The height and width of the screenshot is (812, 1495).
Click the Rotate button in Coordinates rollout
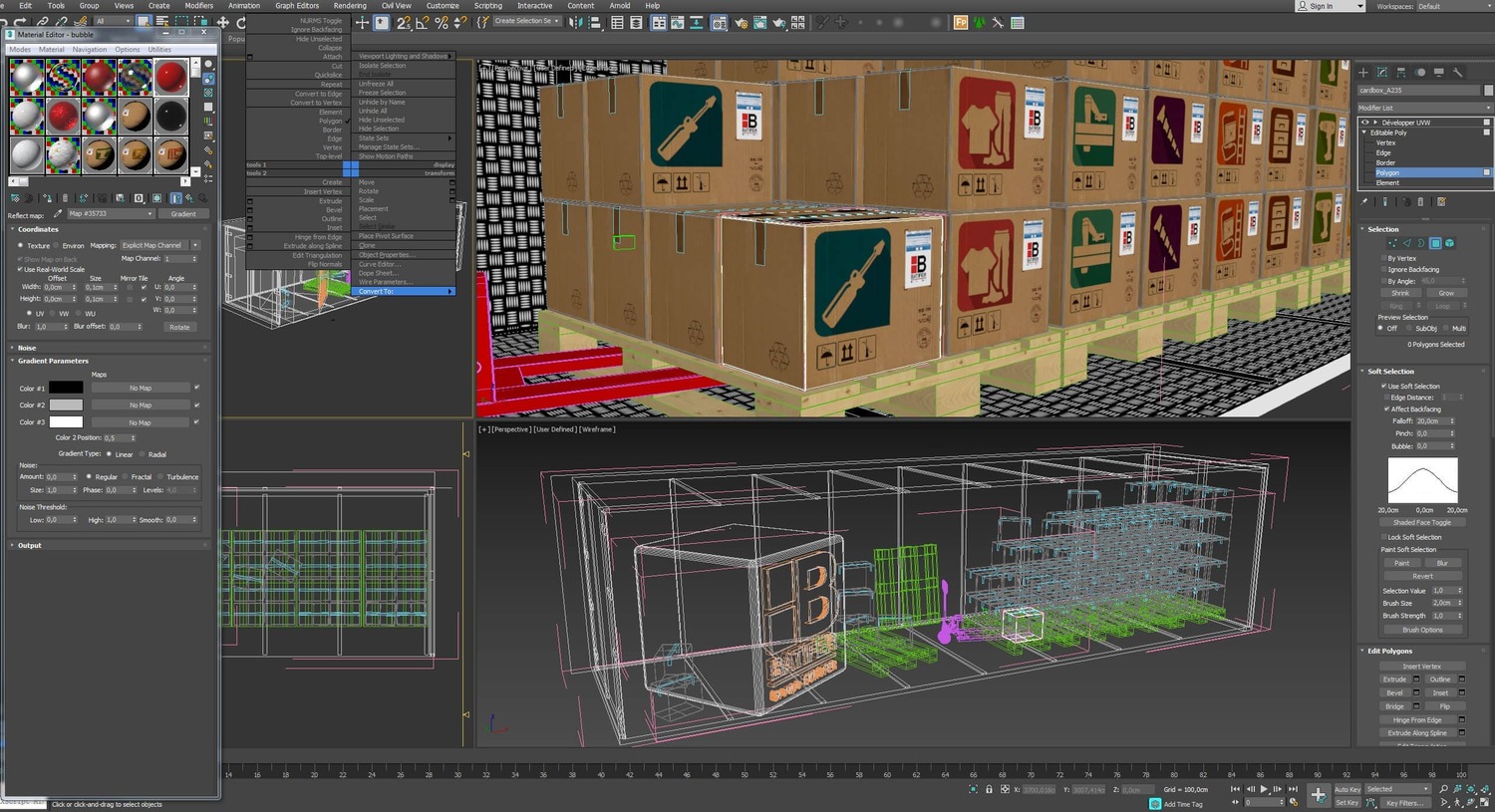click(x=179, y=327)
